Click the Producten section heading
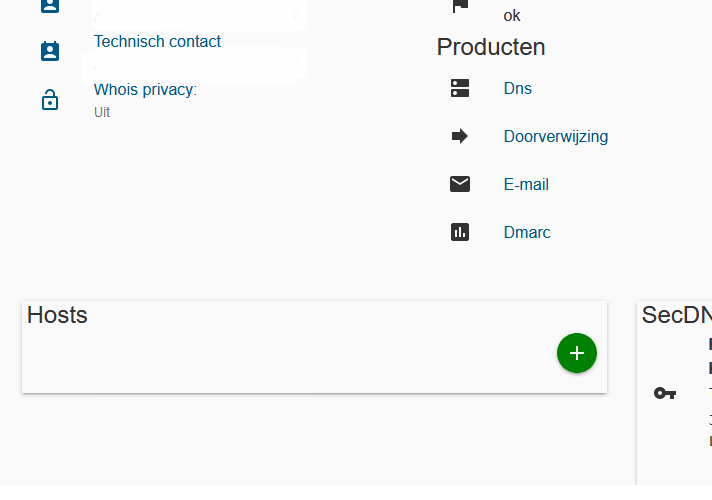Viewport: 712px width, 500px height. pos(491,47)
